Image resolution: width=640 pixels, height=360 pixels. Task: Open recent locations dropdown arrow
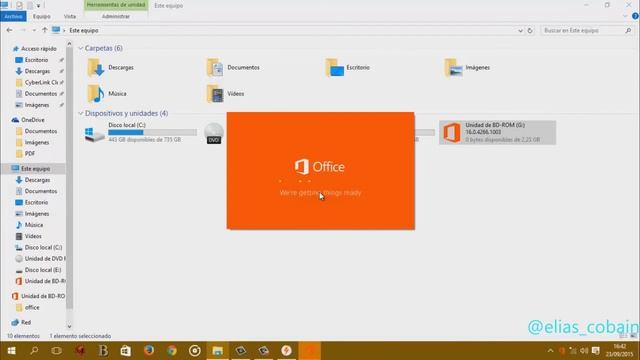coord(34,31)
